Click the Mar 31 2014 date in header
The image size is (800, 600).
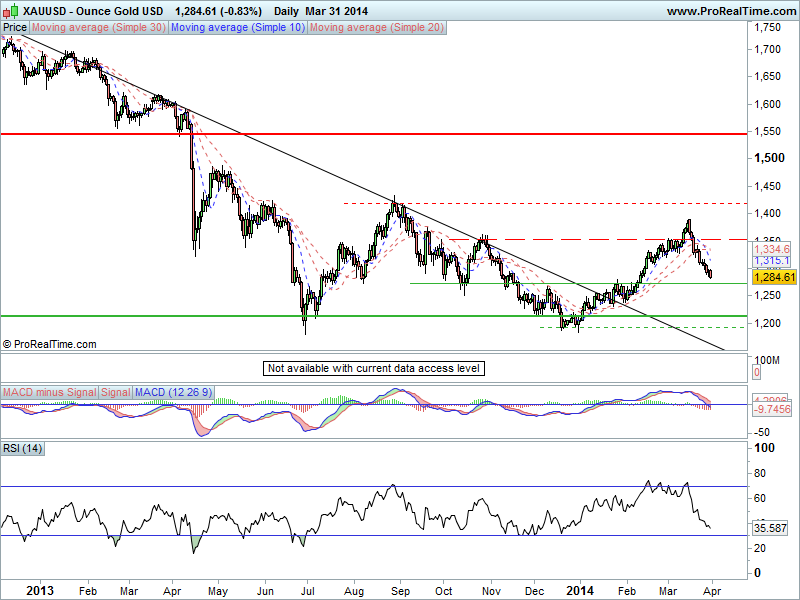coord(337,11)
